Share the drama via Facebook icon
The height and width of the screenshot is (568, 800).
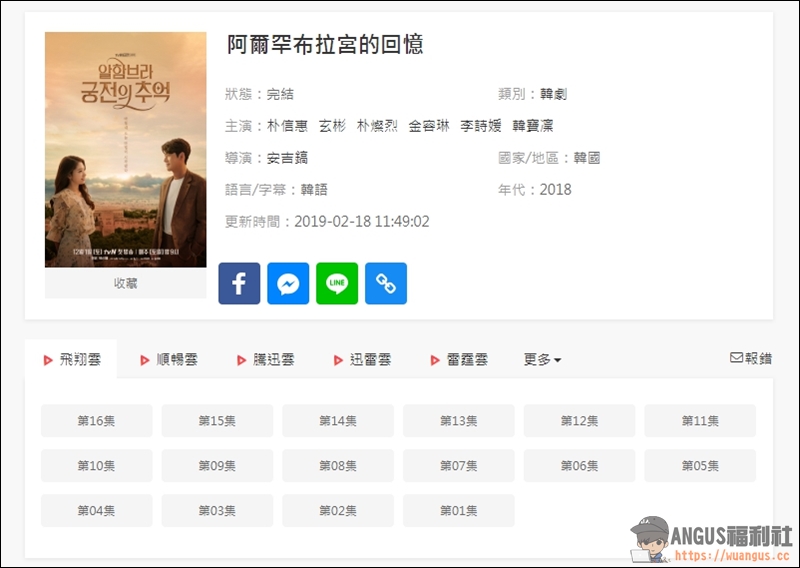tap(239, 283)
